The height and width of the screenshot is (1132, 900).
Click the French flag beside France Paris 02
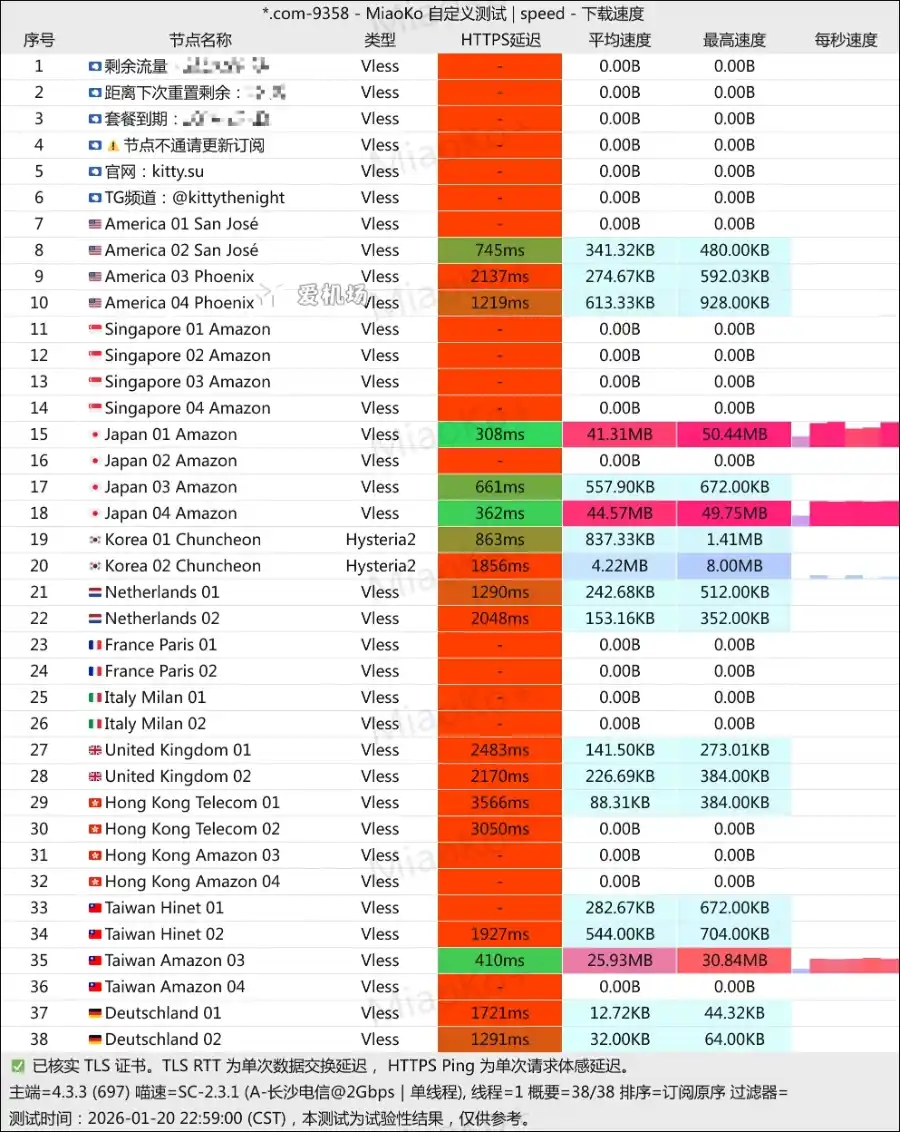[95, 671]
